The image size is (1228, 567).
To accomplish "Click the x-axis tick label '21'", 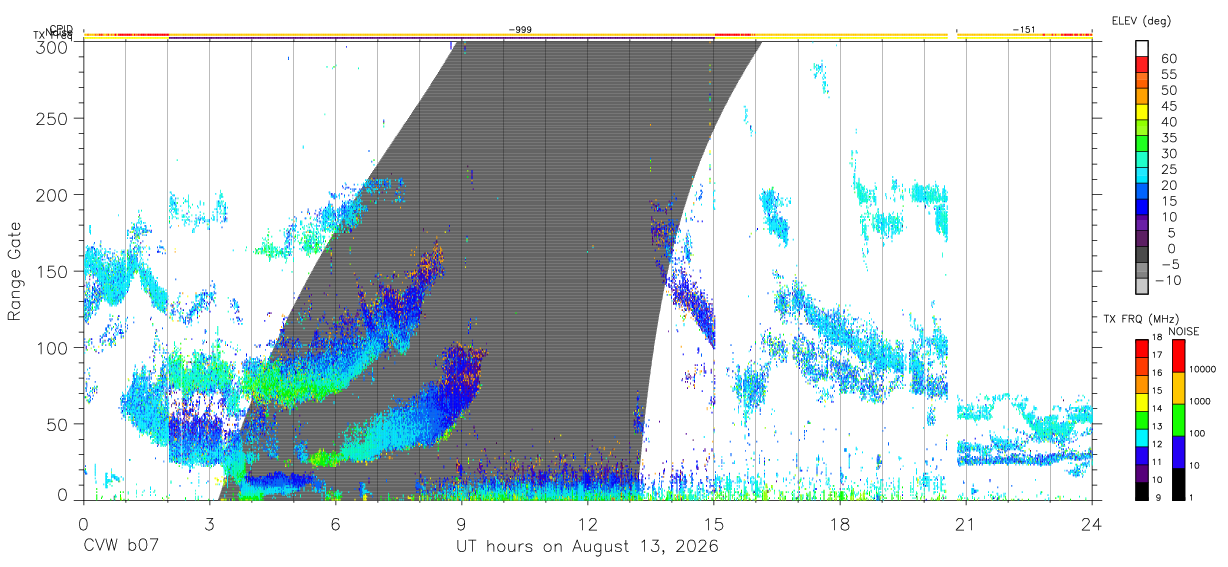I will [x=965, y=523].
